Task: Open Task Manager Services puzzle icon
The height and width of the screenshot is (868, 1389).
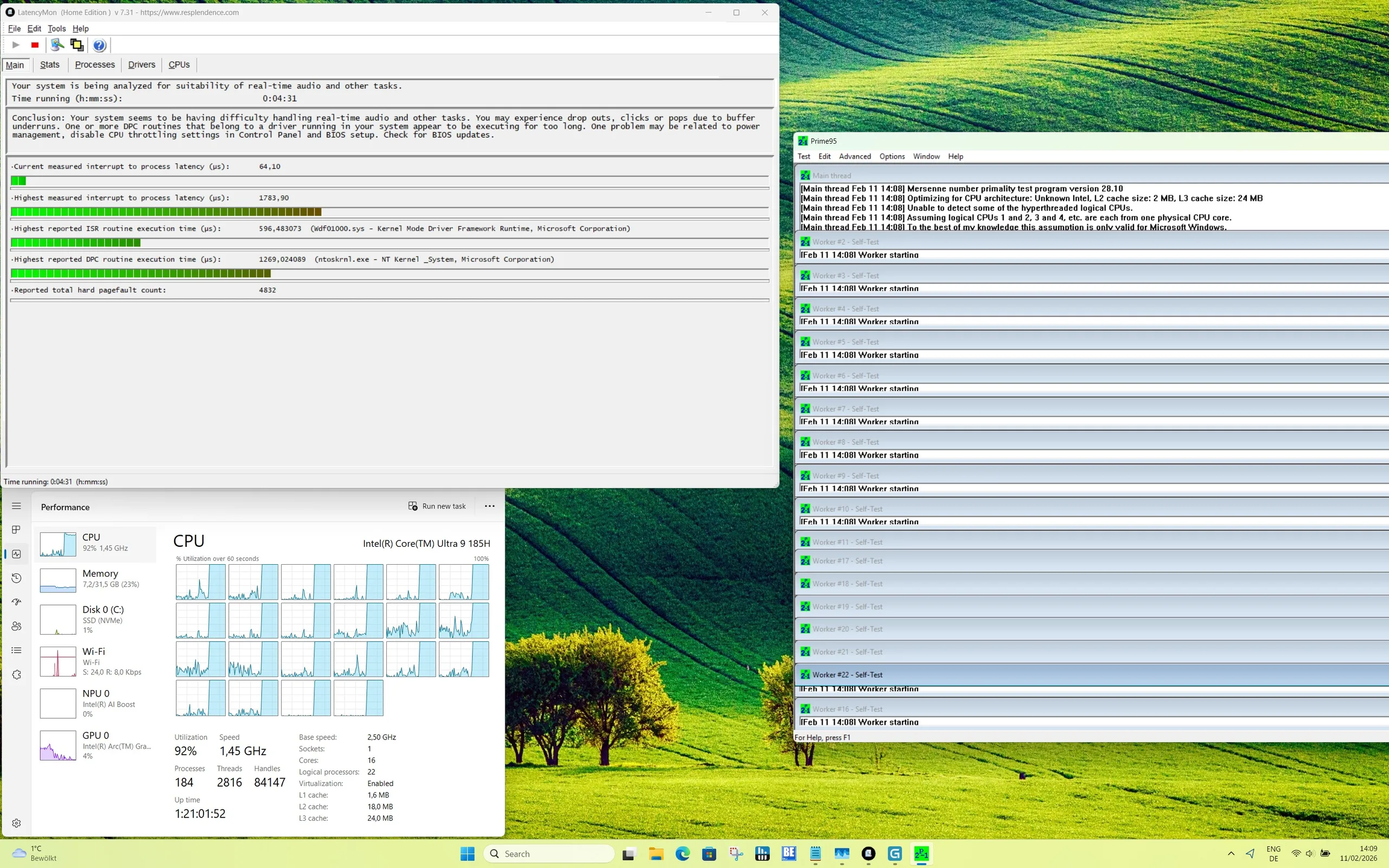Action: click(16, 674)
